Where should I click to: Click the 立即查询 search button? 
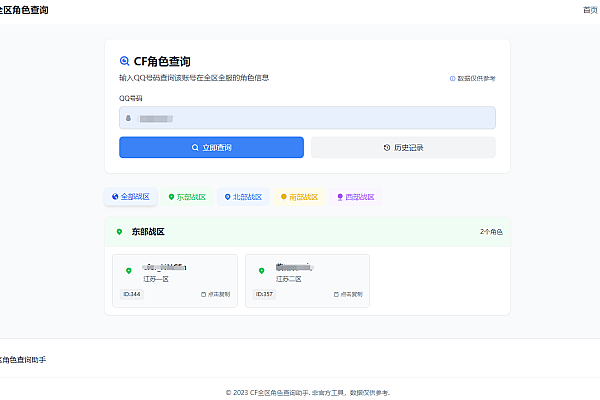211,147
